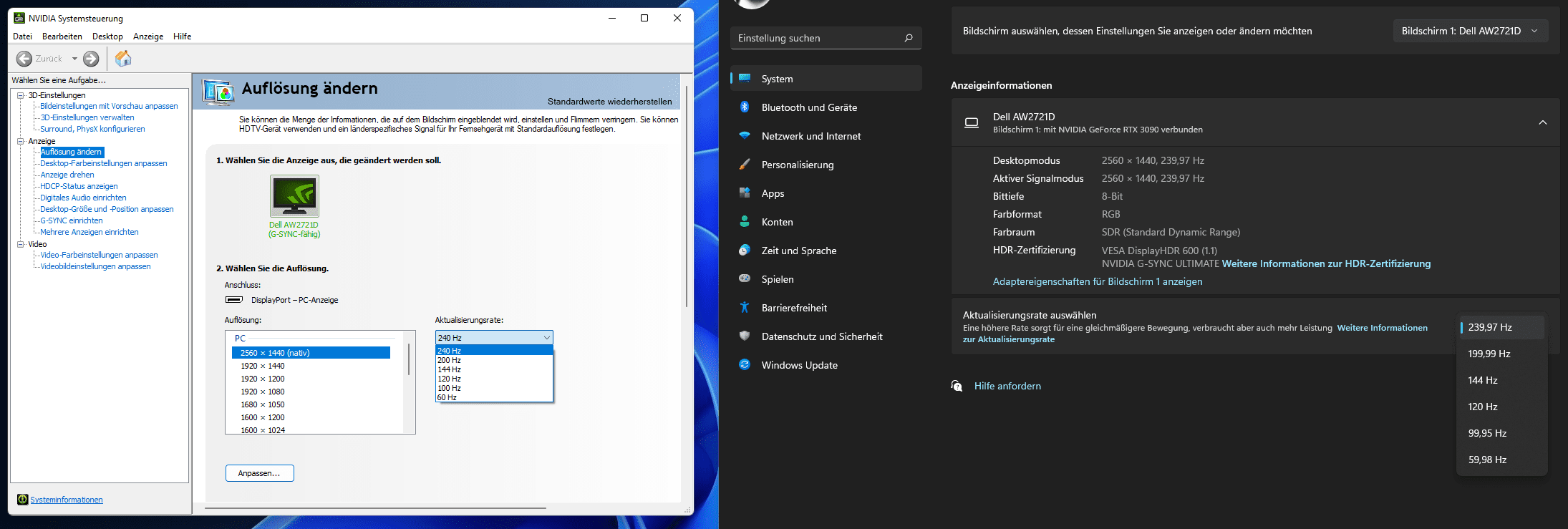The width and height of the screenshot is (1568, 529).
Task: Select 144 Hz in Windows refresh rate list
Action: pyautogui.click(x=1501, y=380)
